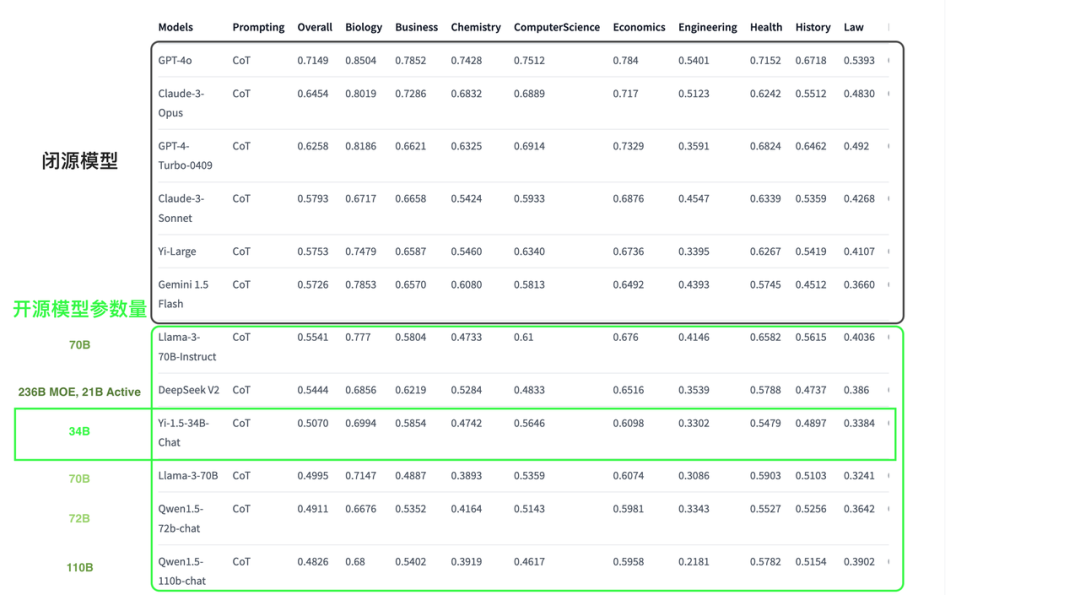This screenshot has height=595, width=1080.
Task: Click Claude-3-Opus economics score 0.717
Action: [x=625, y=94]
